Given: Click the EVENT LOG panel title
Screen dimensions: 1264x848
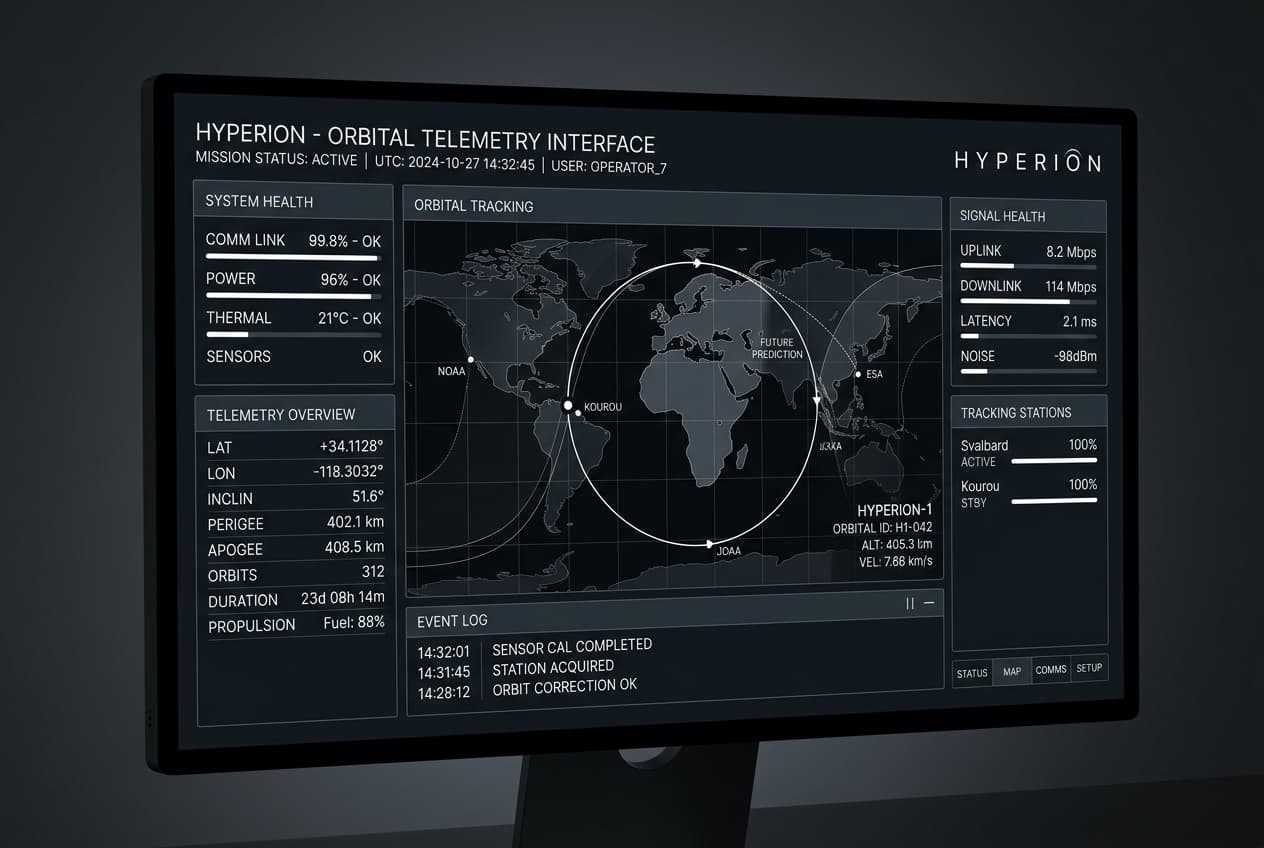Looking at the screenshot, I should (452, 621).
